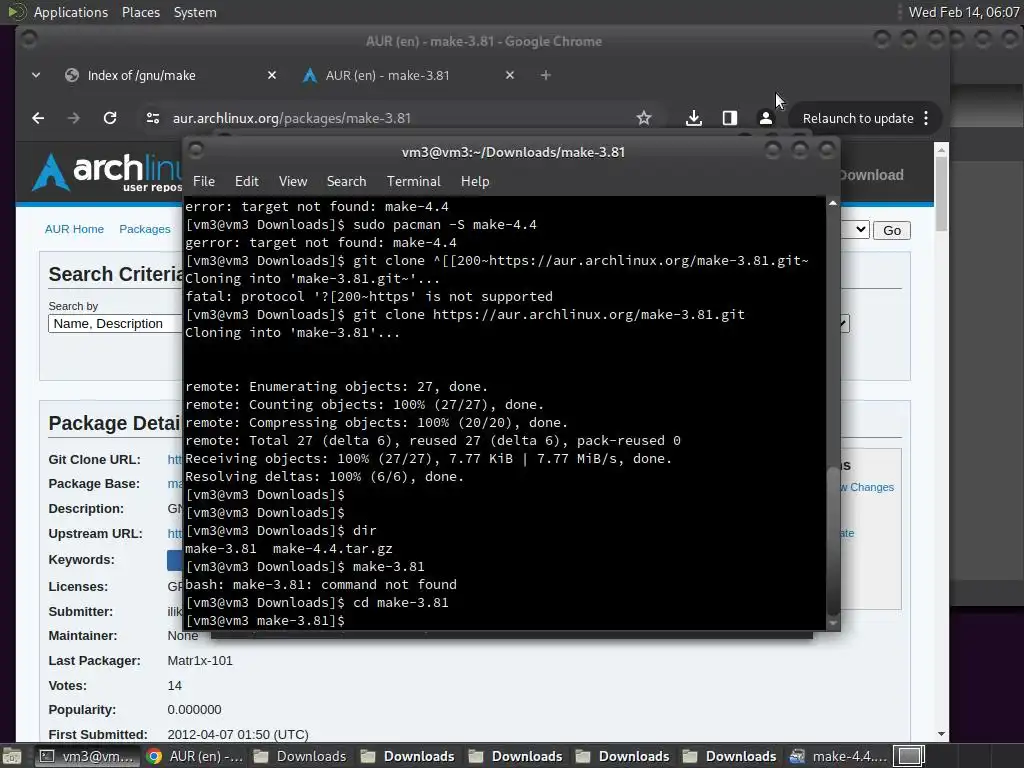
Task: Click the address bar URL
Action: 291,118
